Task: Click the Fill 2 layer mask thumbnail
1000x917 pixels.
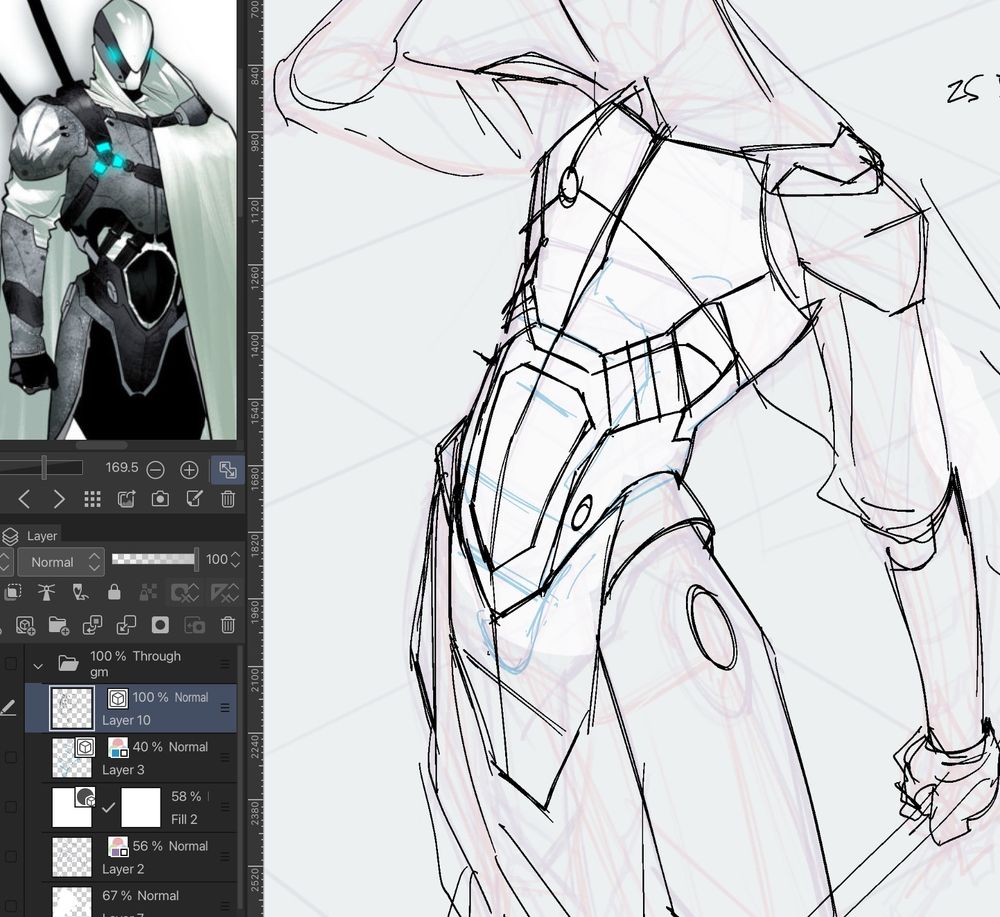Action: (x=141, y=807)
